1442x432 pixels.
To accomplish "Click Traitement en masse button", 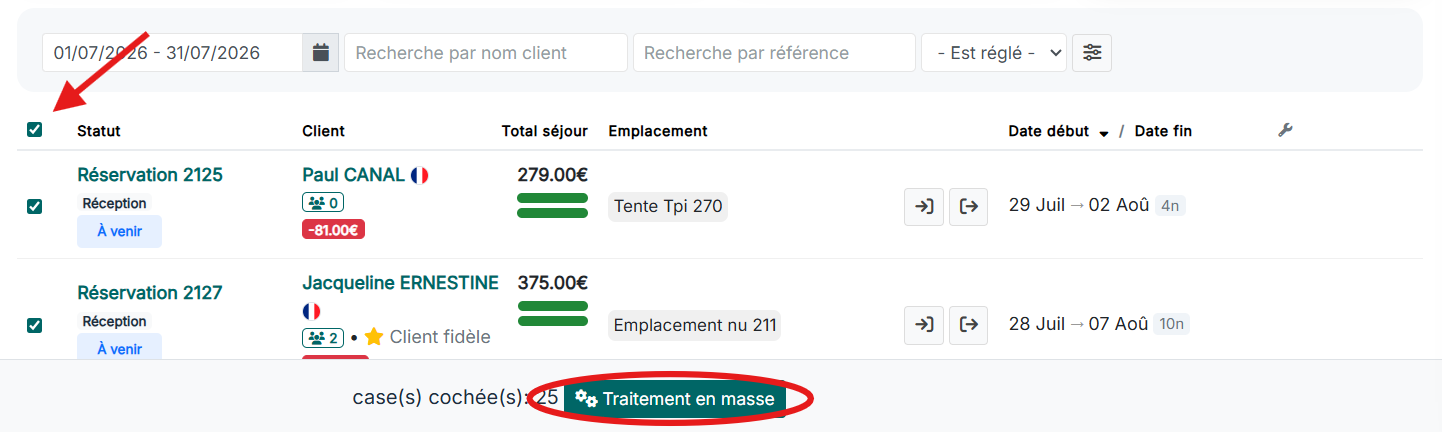I will click(676, 399).
